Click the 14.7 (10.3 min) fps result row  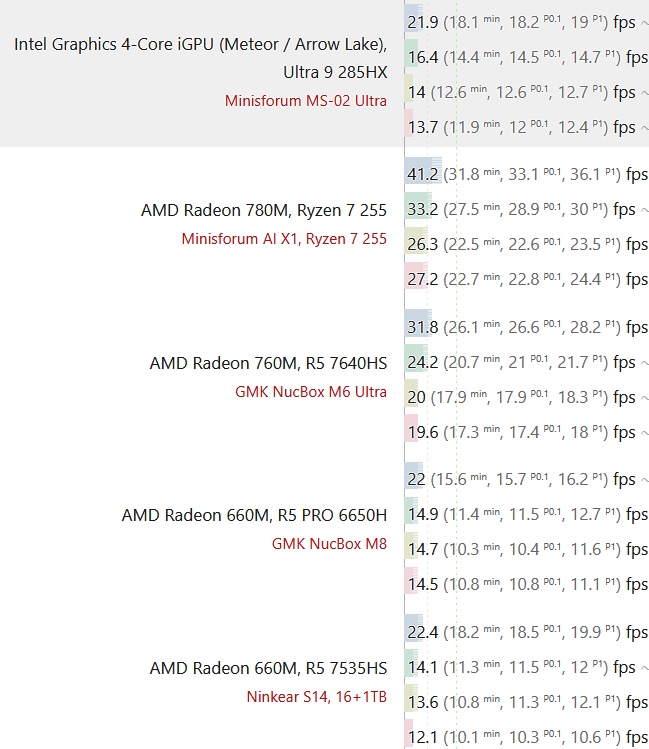pos(527,549)
